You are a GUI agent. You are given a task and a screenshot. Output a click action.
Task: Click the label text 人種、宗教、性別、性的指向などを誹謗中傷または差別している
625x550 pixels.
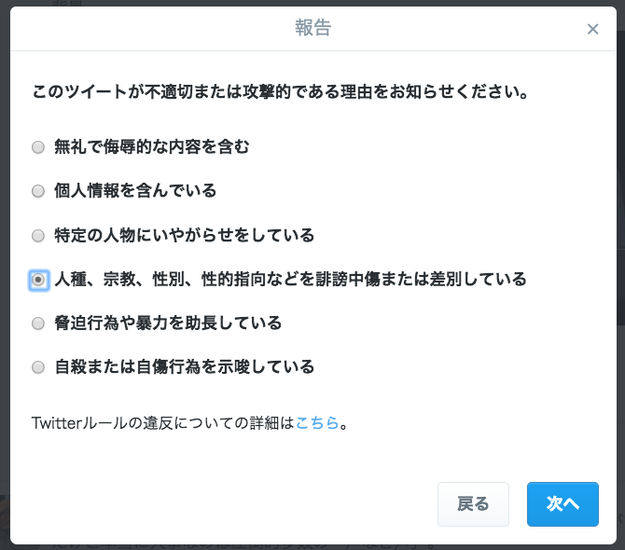291,279
